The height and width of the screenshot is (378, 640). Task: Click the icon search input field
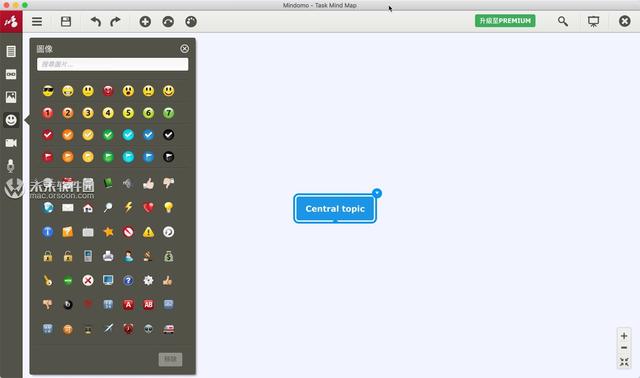click(113, 64)
